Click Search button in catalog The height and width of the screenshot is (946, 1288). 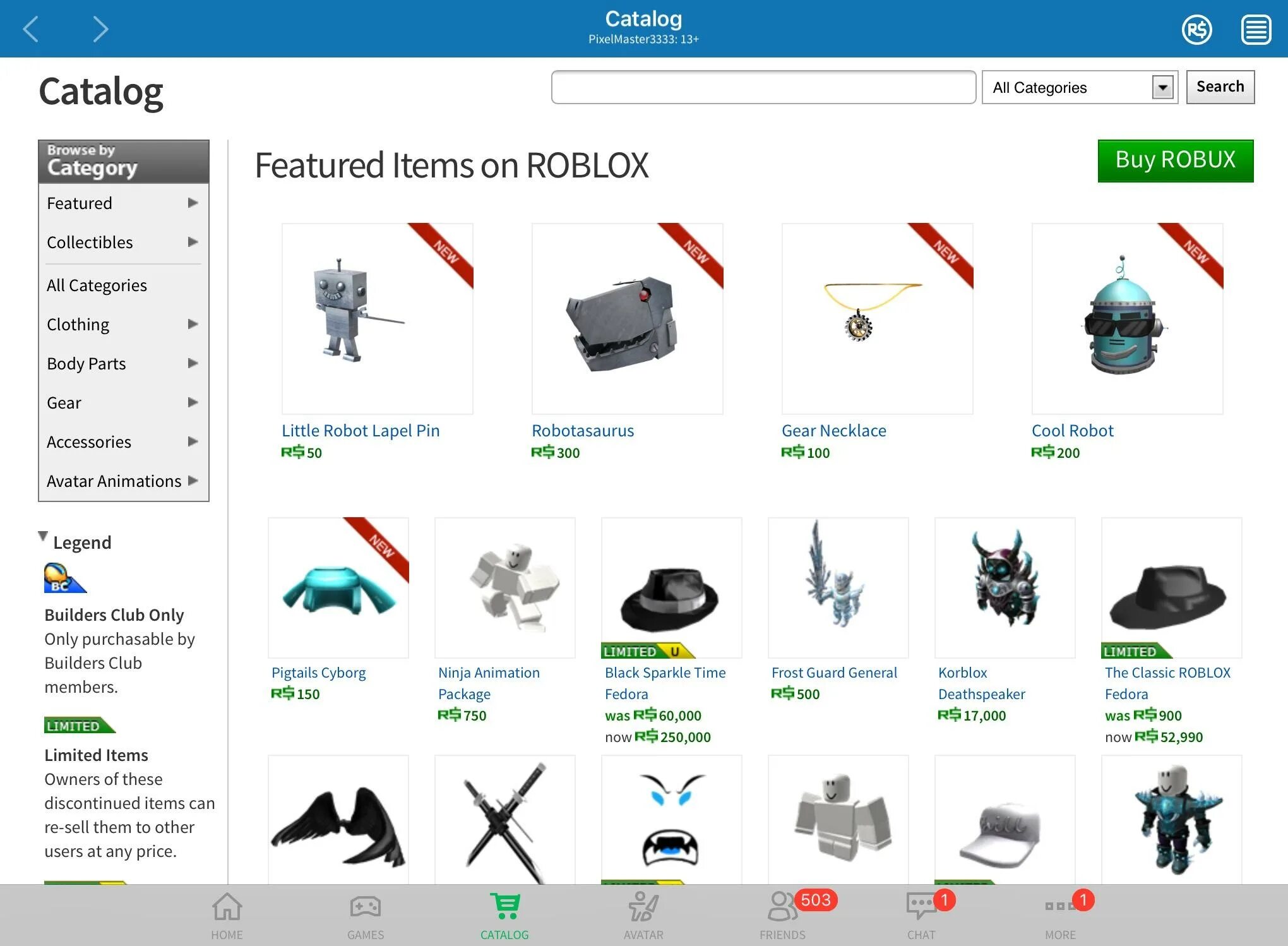point(1222,87)
